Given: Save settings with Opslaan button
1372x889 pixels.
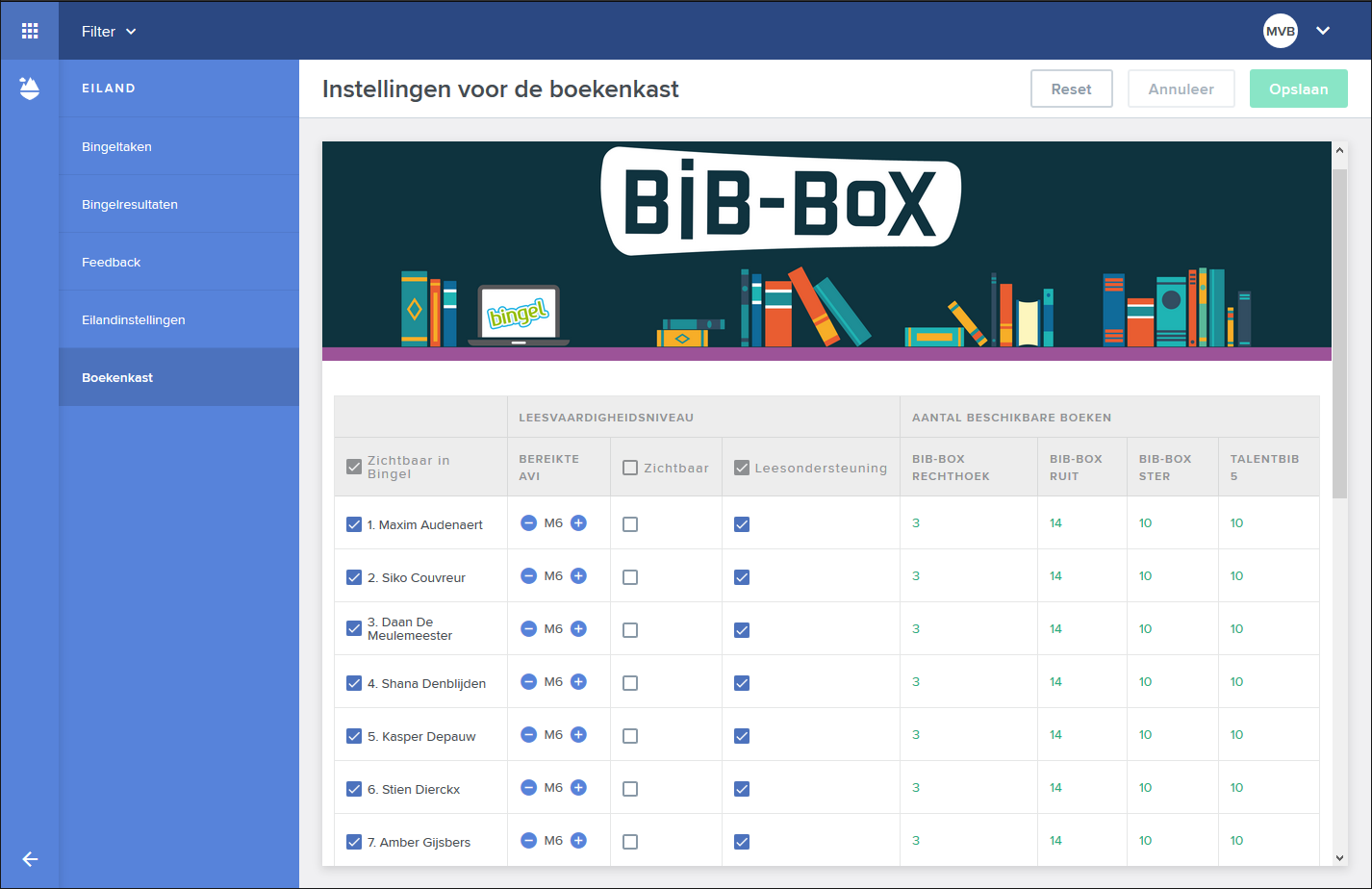Looking at the screenshot, I should pos(1299,89).
